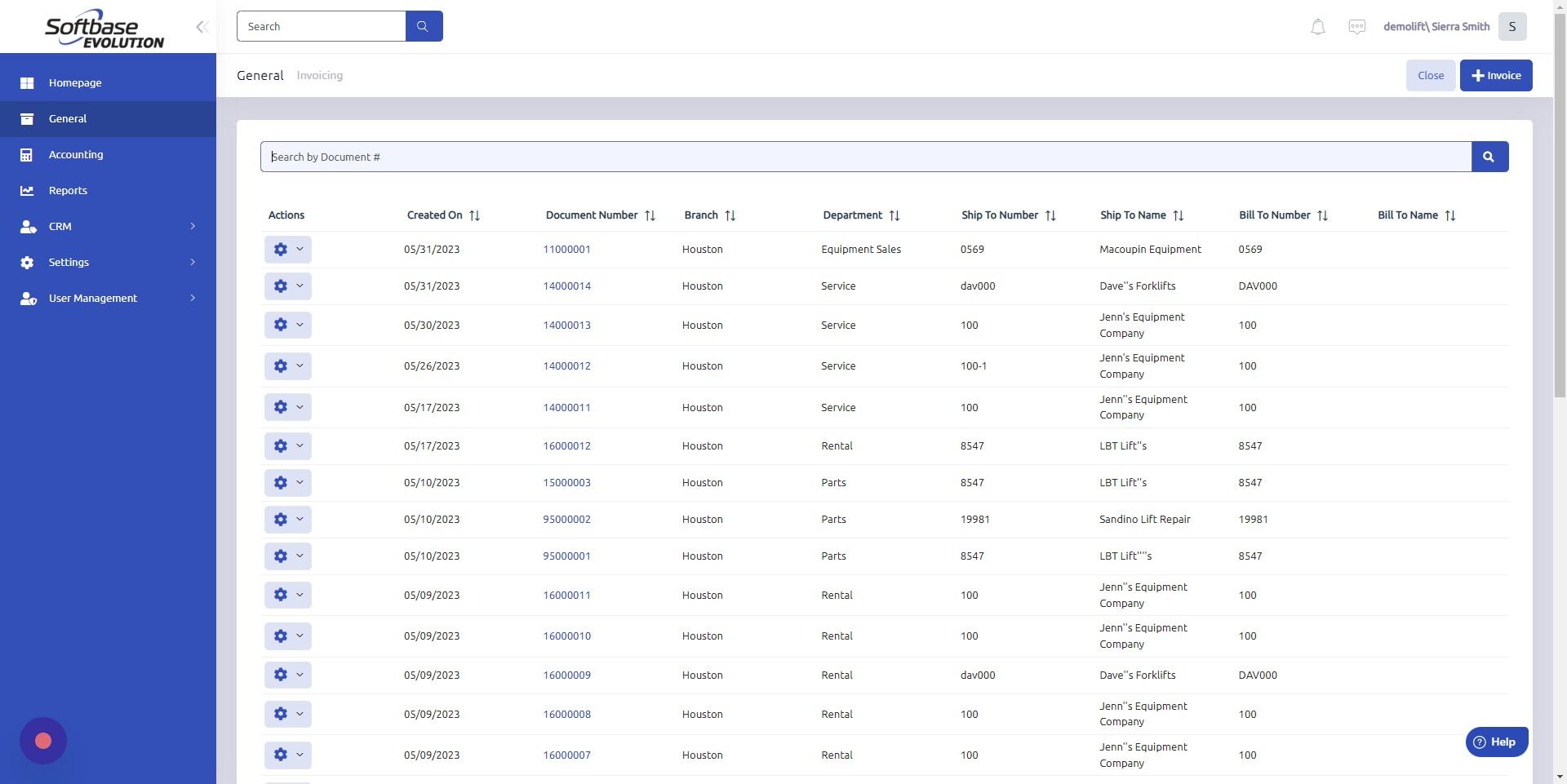The width and height of the screenshot is (1567, 784).
Task: Toggle sorting on Document Number column
Action: click(x=650, y=215)
